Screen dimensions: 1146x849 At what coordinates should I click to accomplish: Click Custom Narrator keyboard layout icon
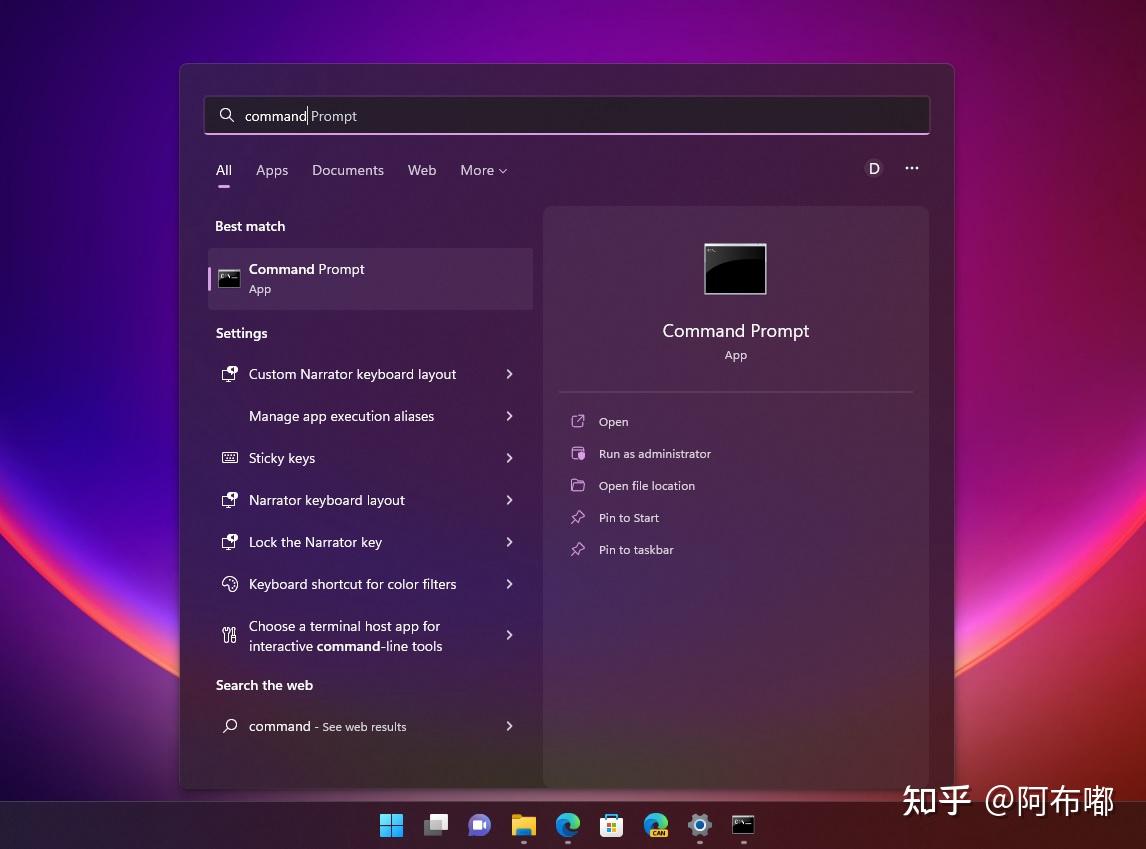pos(229,374)
